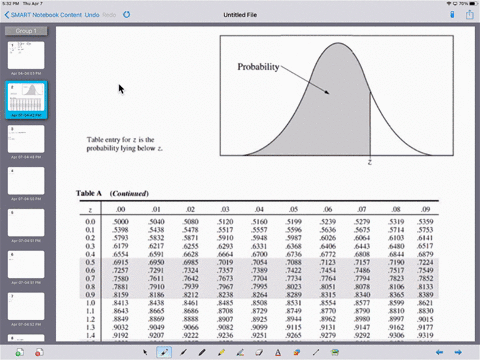Click the row label '0.5' in z column
Image resolution: width=480 pixels, height=360 pixels.
[90, 262]
